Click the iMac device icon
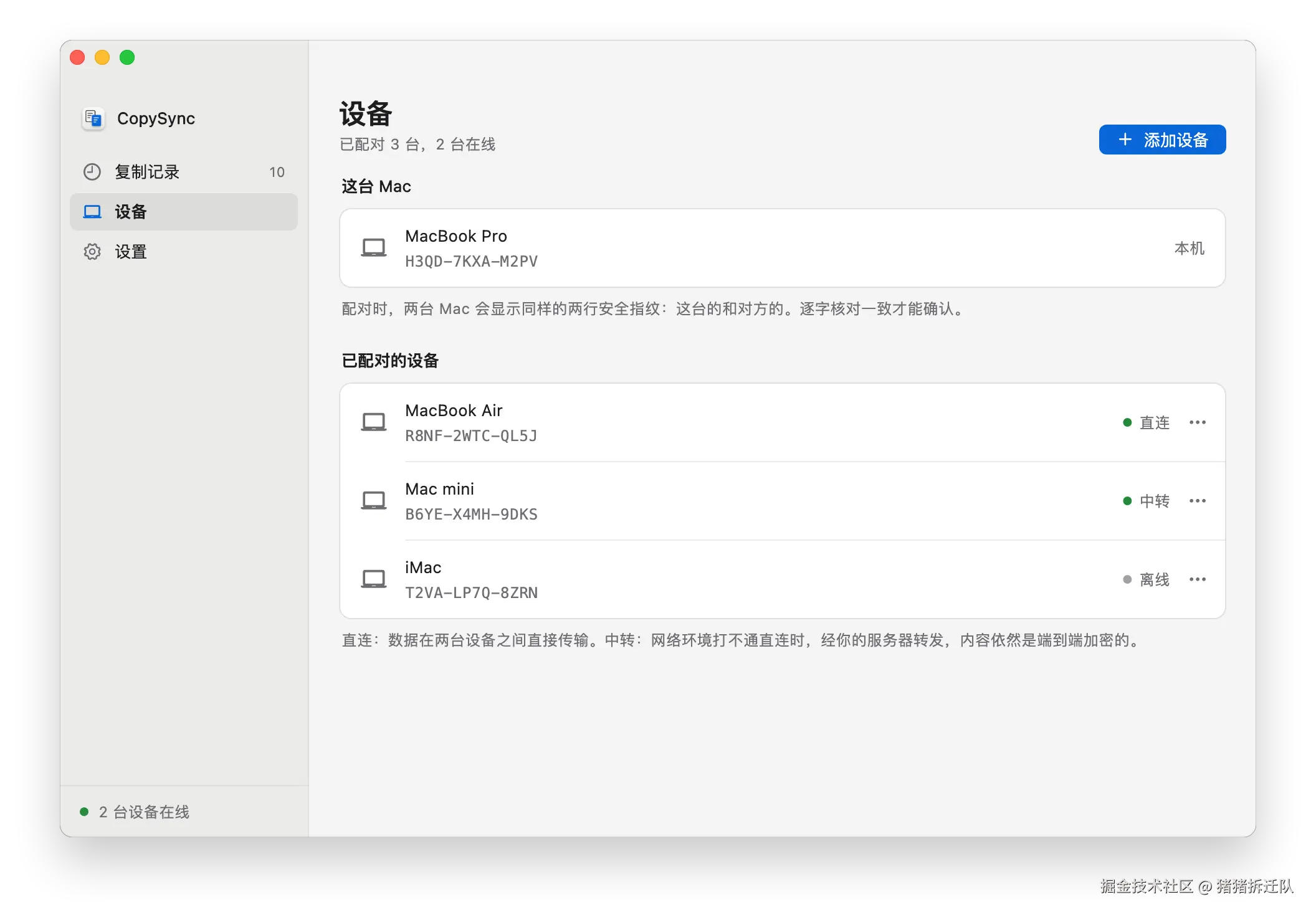This screenshot has width=1316, height=917. (374, 579)
